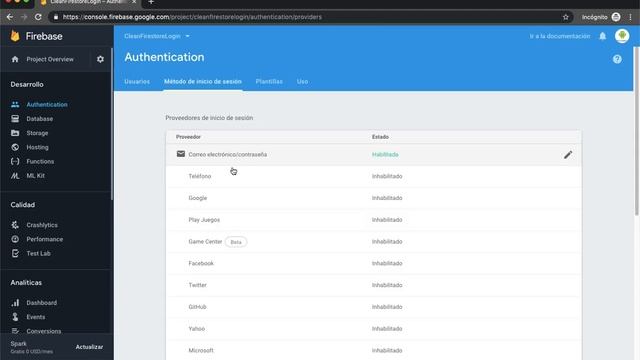
Task: Open Storage in the sidebar
Action: click(x=37, y=133)
